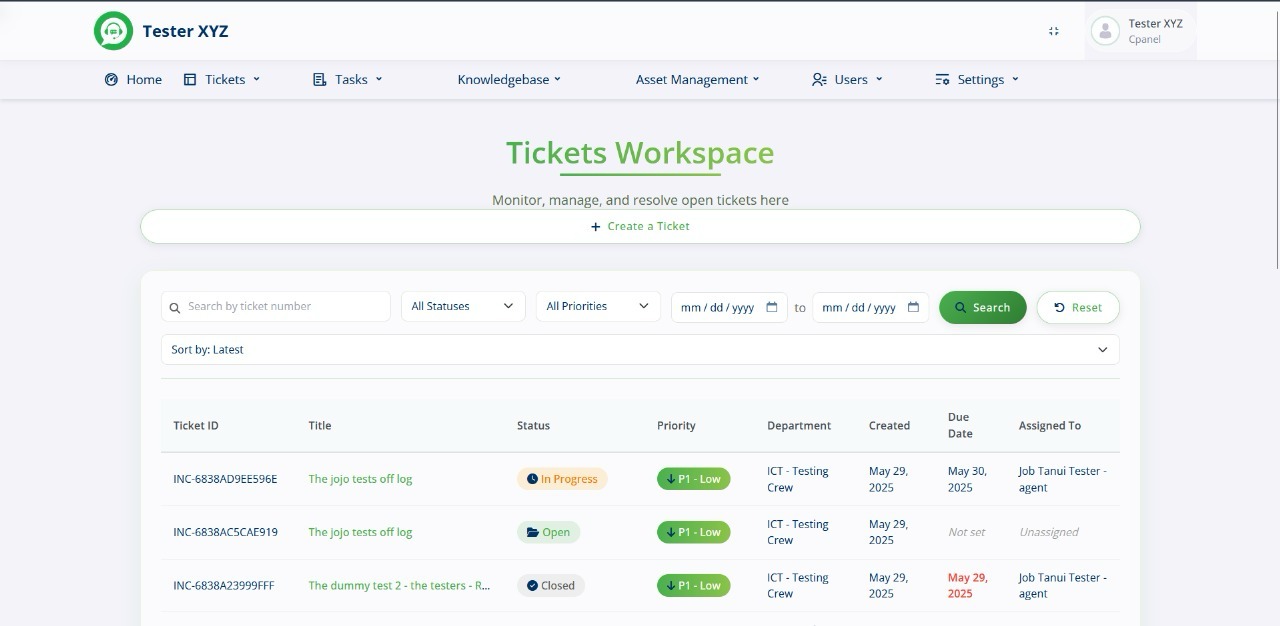
Task: Open the Users menu
Action: pos(848,79)
